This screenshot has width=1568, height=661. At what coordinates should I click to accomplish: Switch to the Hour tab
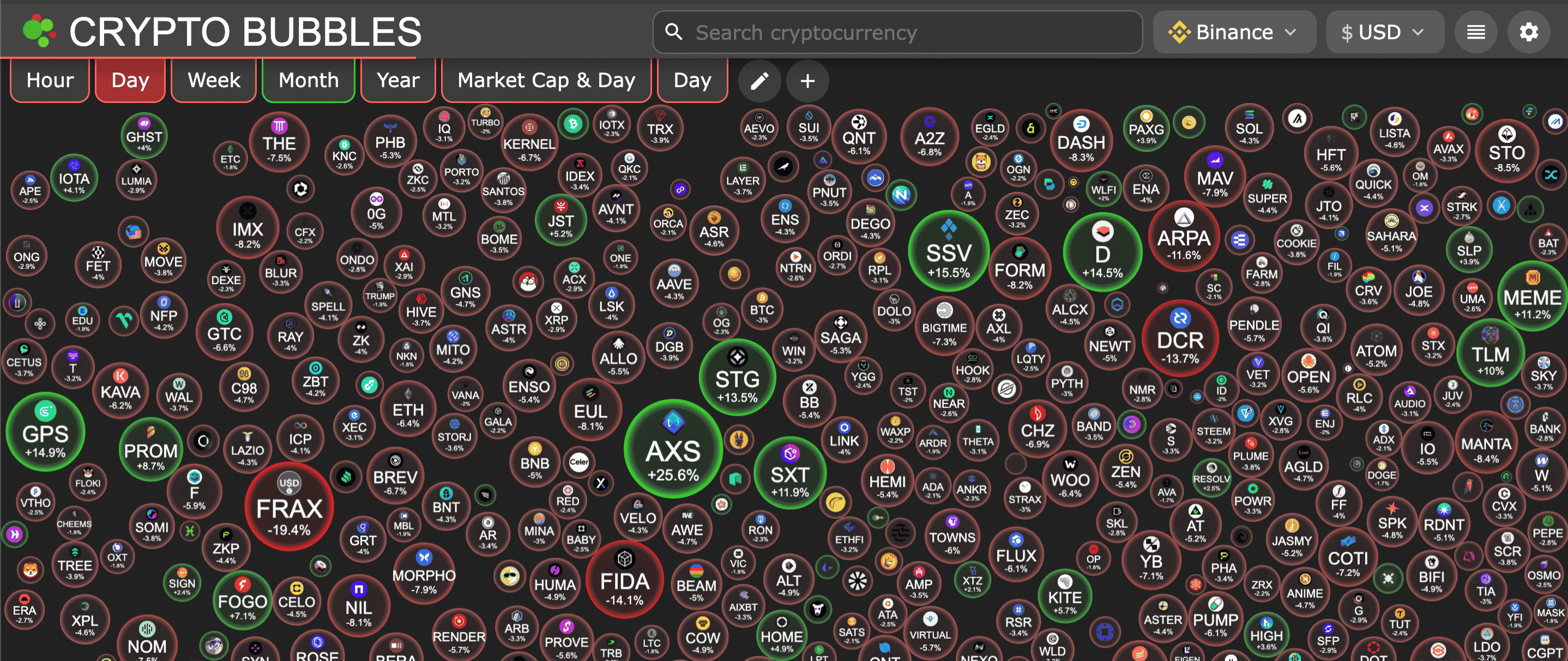tap(50, 80)
